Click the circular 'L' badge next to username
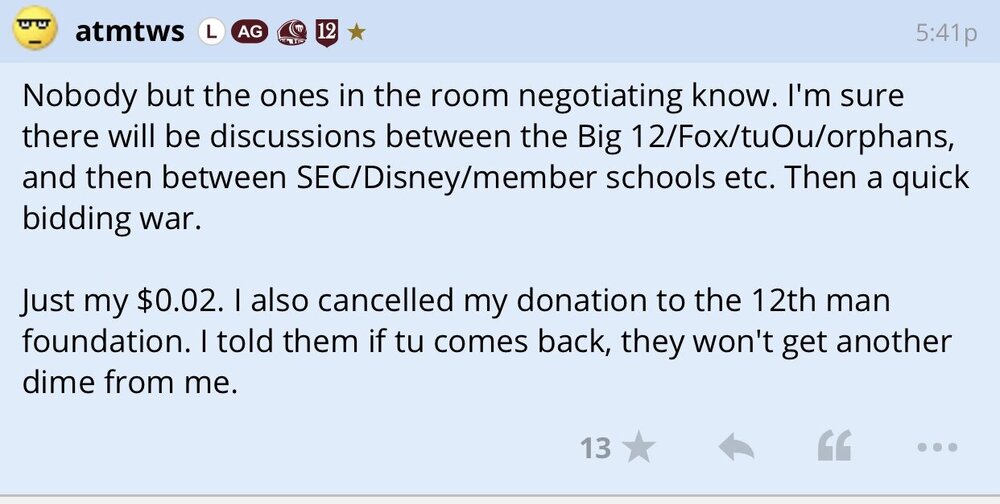This screenshot has width=1000, height=504. pyautogui.click(x=210, y=32)
